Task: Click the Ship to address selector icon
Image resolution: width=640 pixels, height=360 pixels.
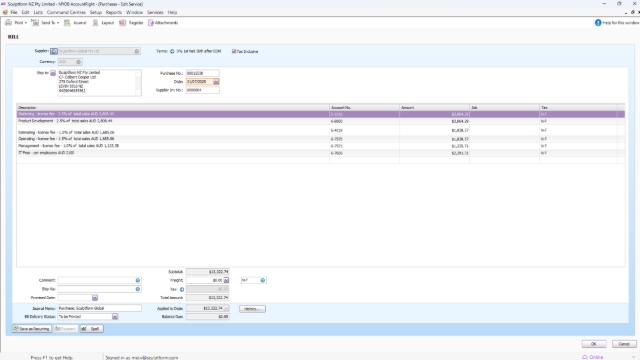Action: [53, 73]
